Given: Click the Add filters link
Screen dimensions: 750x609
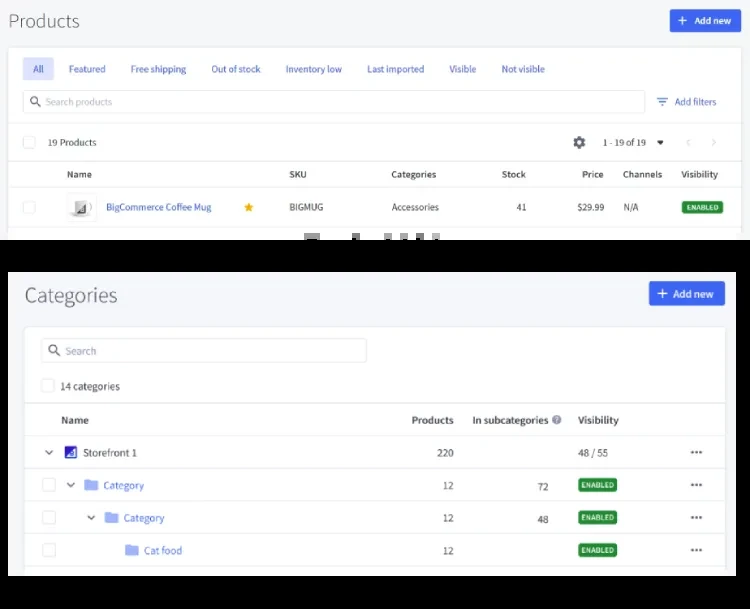Looking at the screenshot, I should pos(695,101).
